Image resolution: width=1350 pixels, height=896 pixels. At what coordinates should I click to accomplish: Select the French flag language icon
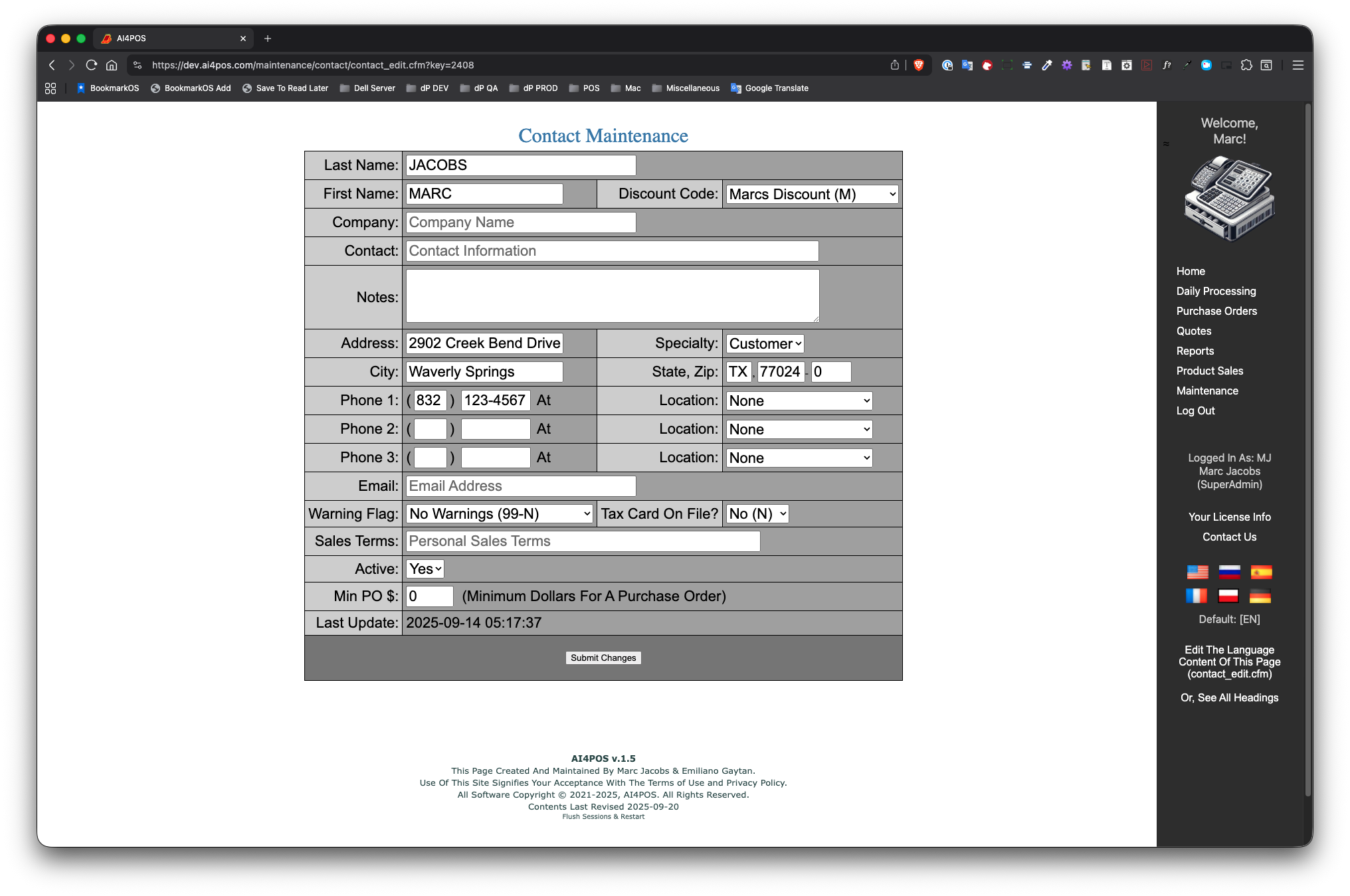(x=1197, y=596)
